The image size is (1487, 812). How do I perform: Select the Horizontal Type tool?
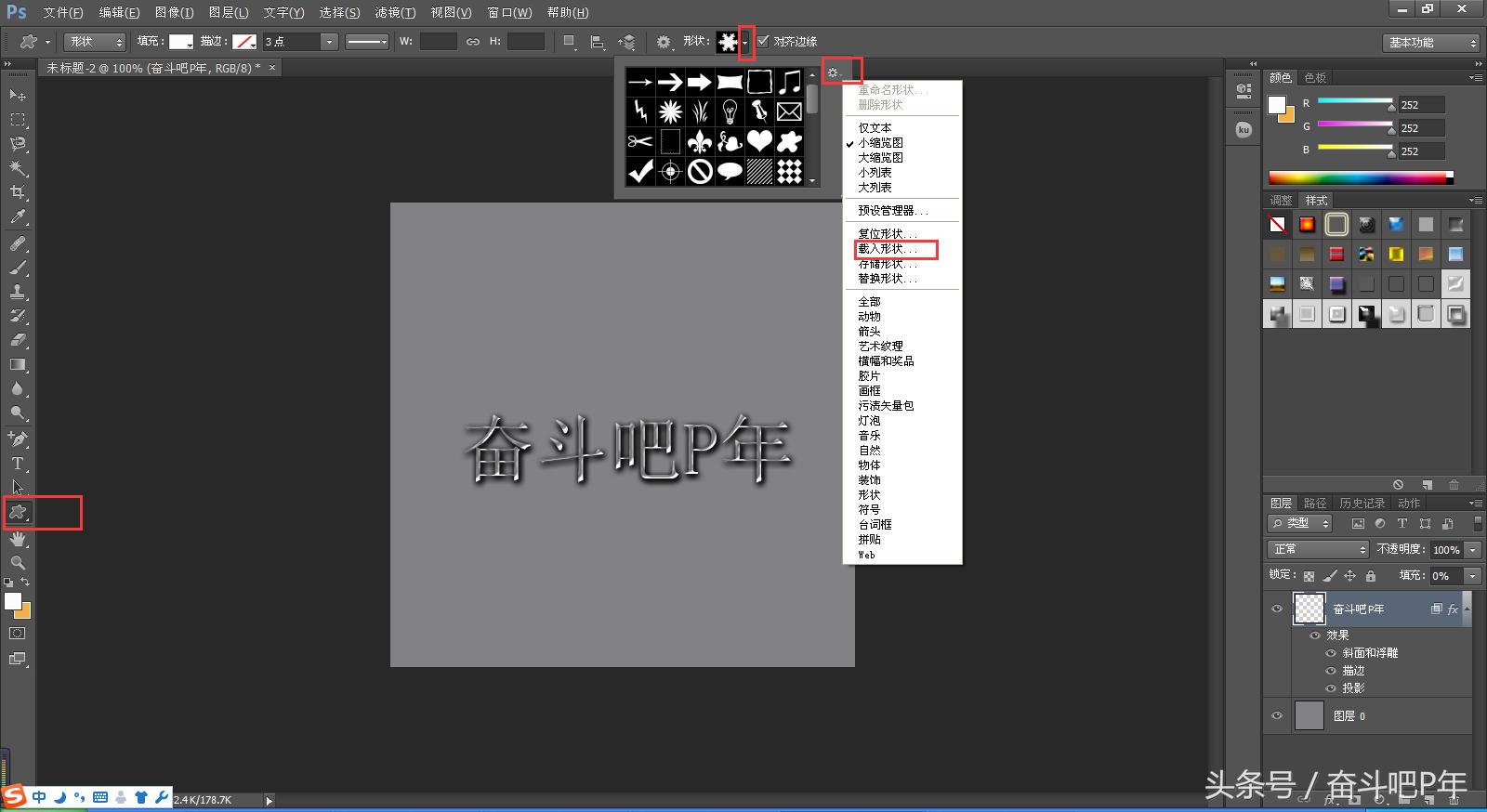coord(18,463)
